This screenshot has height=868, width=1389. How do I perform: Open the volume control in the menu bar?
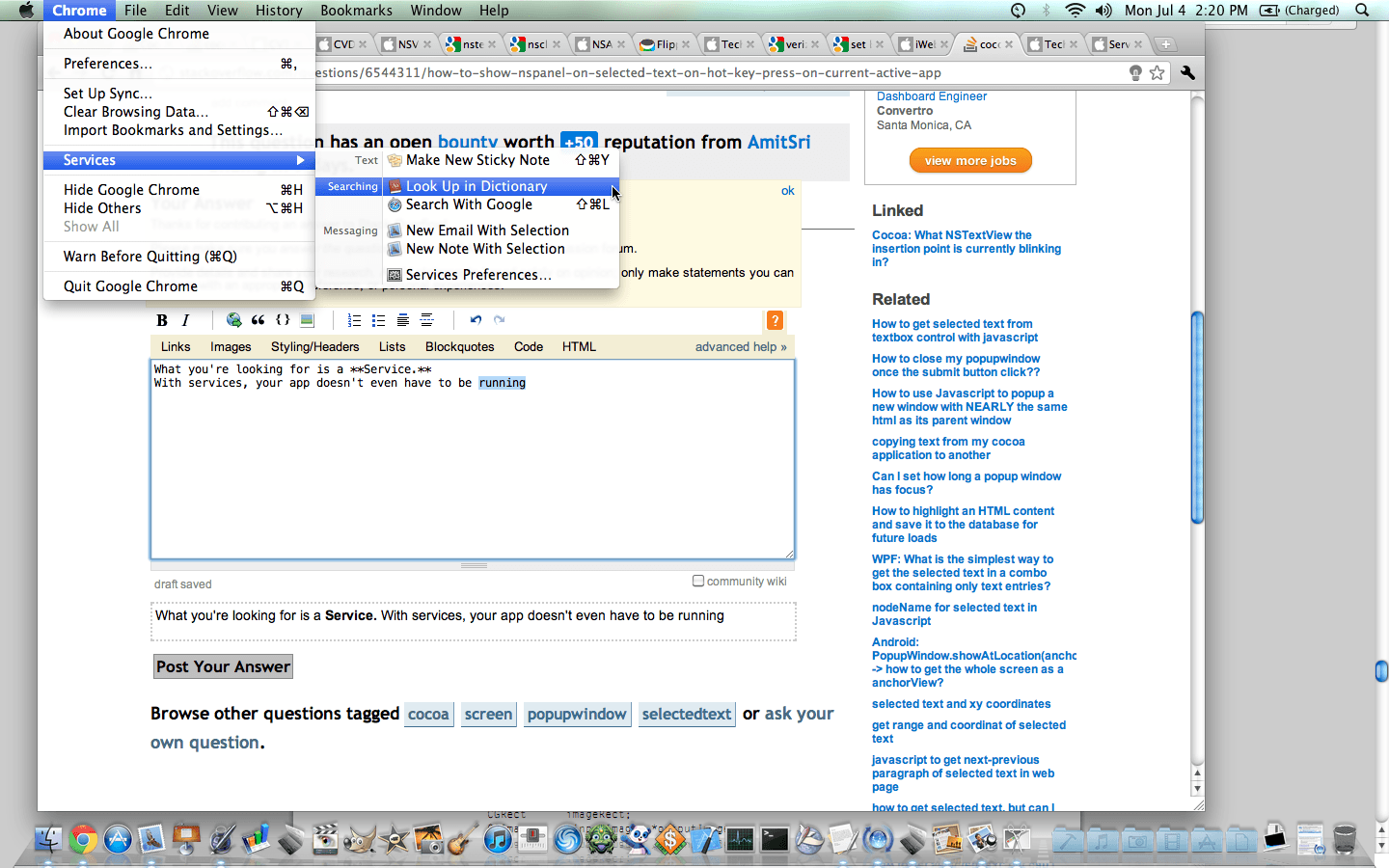1103,11
